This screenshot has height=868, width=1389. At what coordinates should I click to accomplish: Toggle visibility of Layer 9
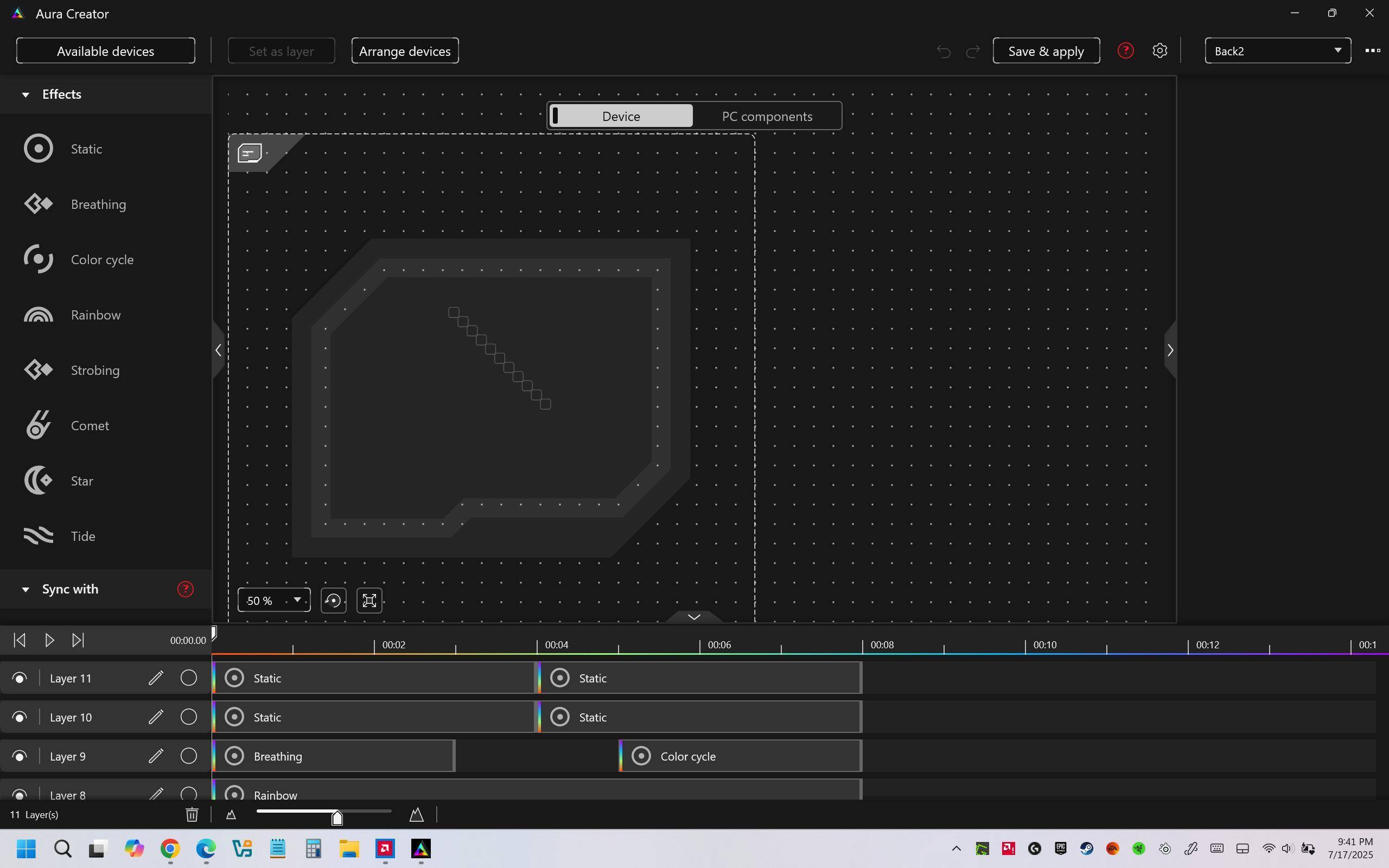coord(20,756)
